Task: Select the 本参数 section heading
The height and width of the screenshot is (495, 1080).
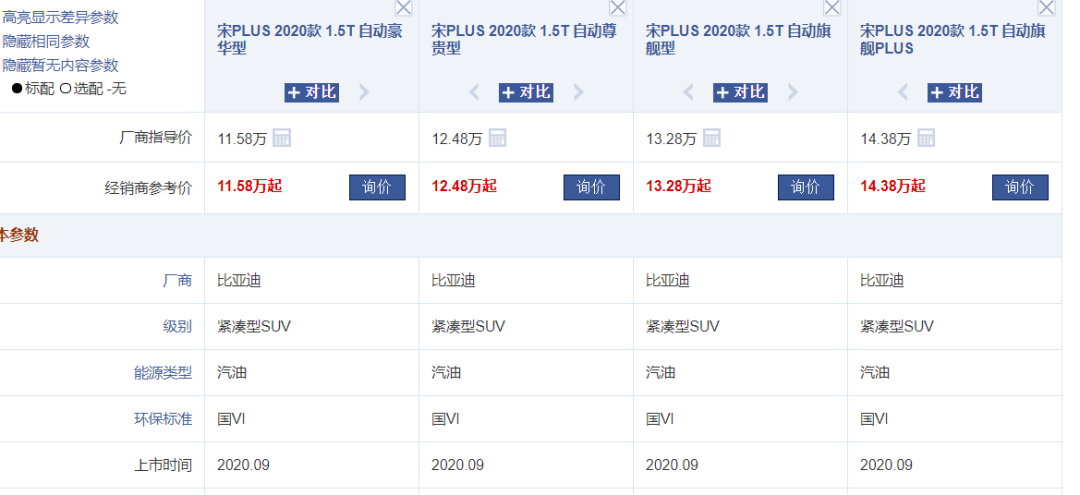Action: click(x=19, y=235)
